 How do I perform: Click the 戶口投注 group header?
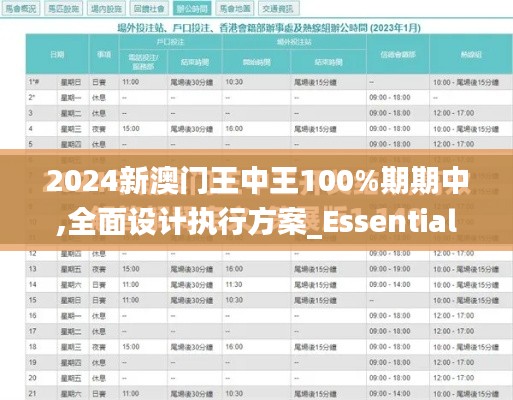[170, 42]
